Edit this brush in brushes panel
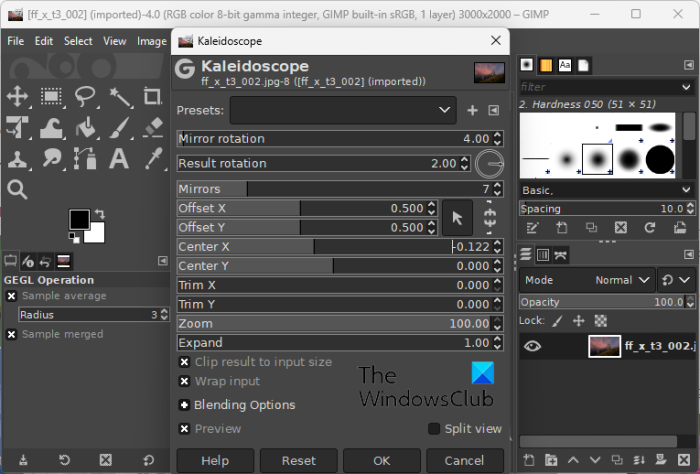Screen dimensions: 700x474 tap(532, 228)
